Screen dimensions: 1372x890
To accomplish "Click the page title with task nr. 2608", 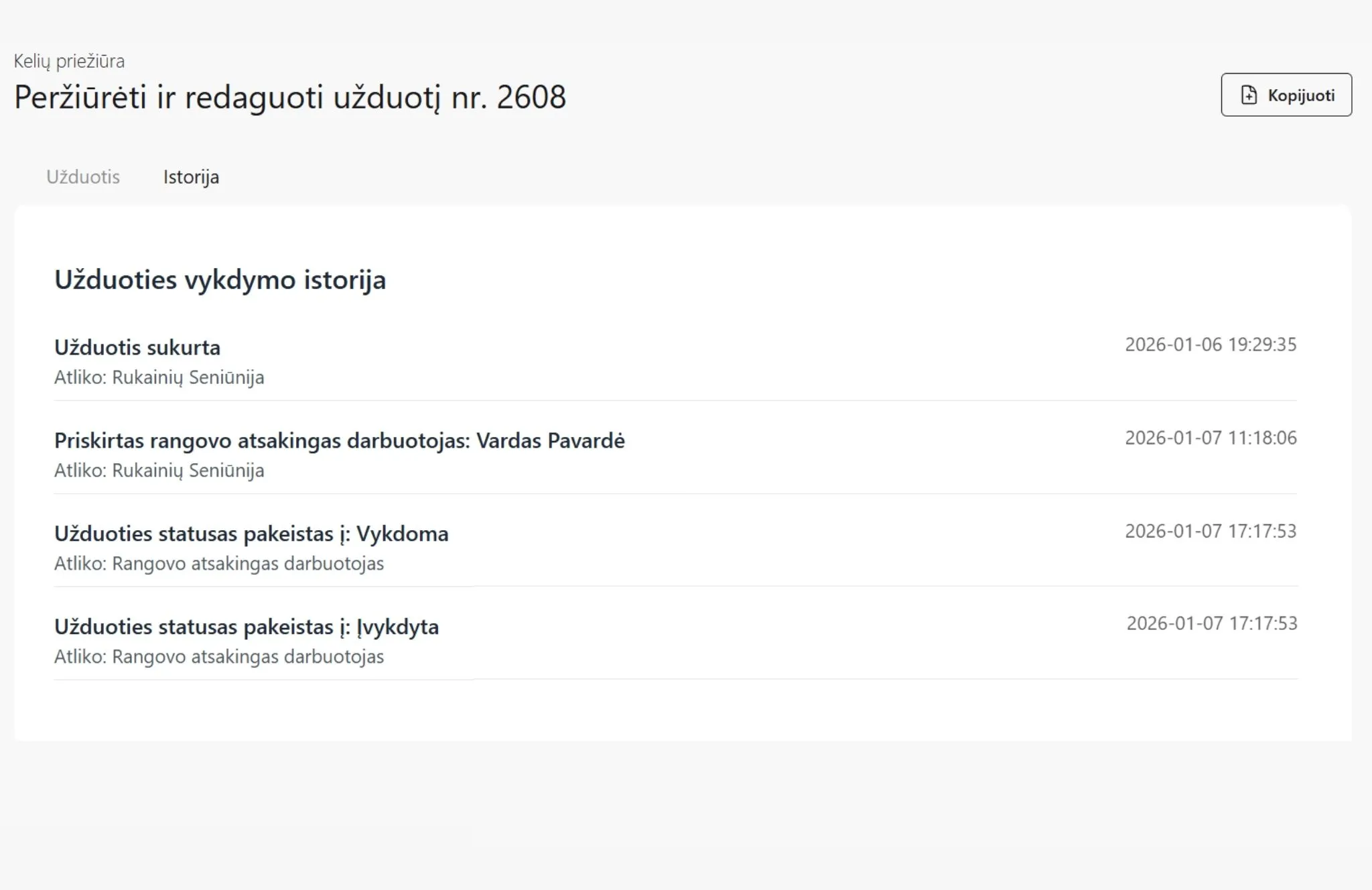I will pyautogui.click(x=290, y=97).
